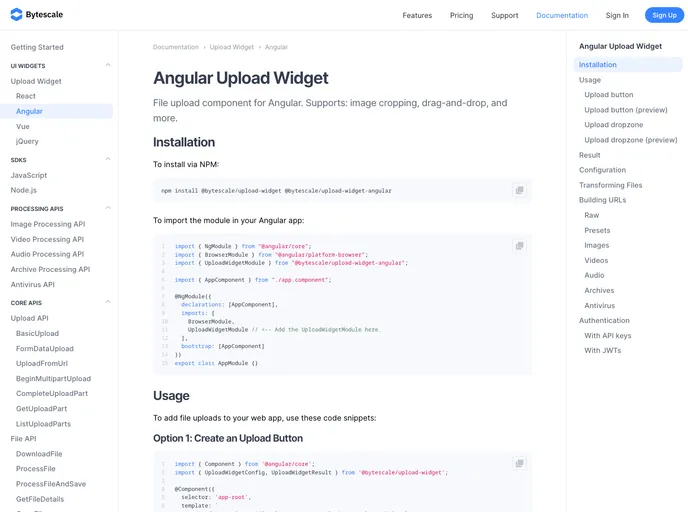Copy the npm install command
The height and width of the screenshot is (512, 688).
(x=520, y=190)
